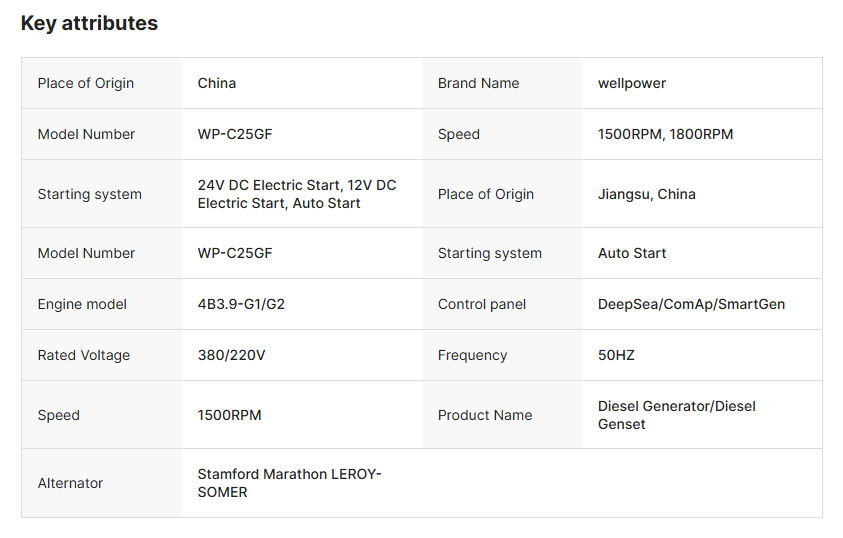Select the China origin value
Screen dimensions: 843x538
[217, 83]
